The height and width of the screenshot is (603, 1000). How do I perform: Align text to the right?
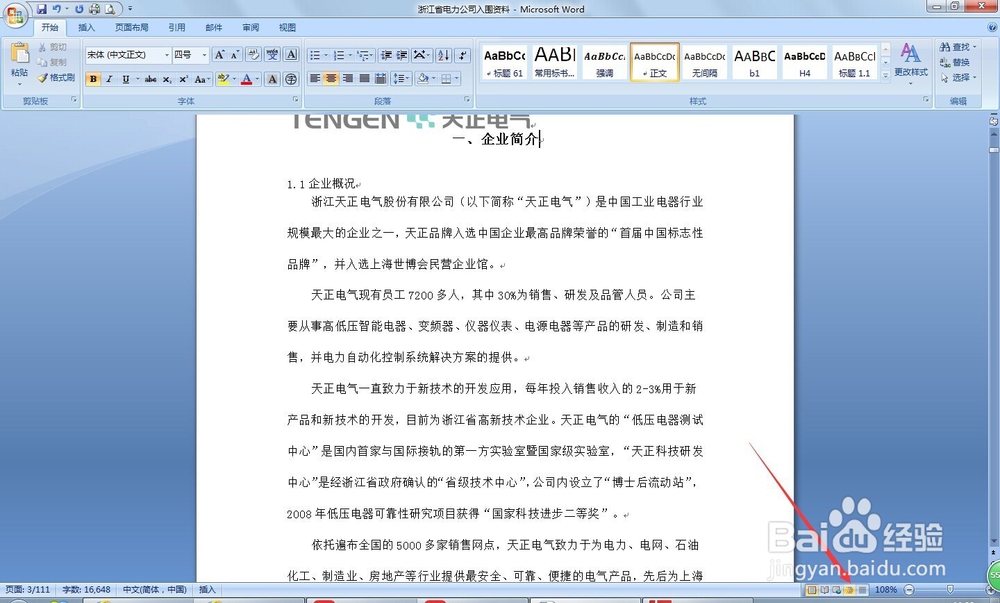coord(348,78)
